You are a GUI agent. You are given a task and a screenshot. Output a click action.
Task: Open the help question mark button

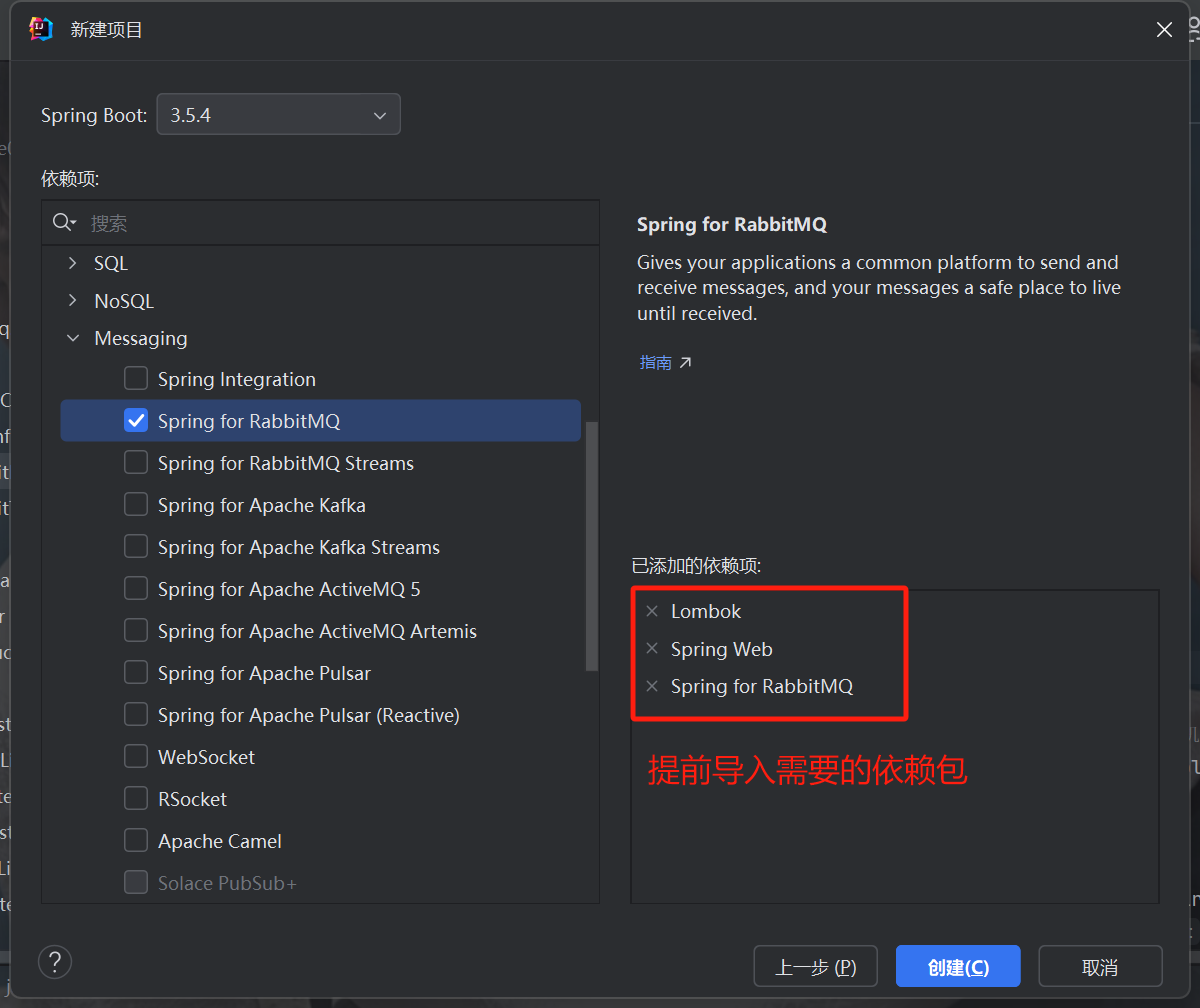(55, 962)
